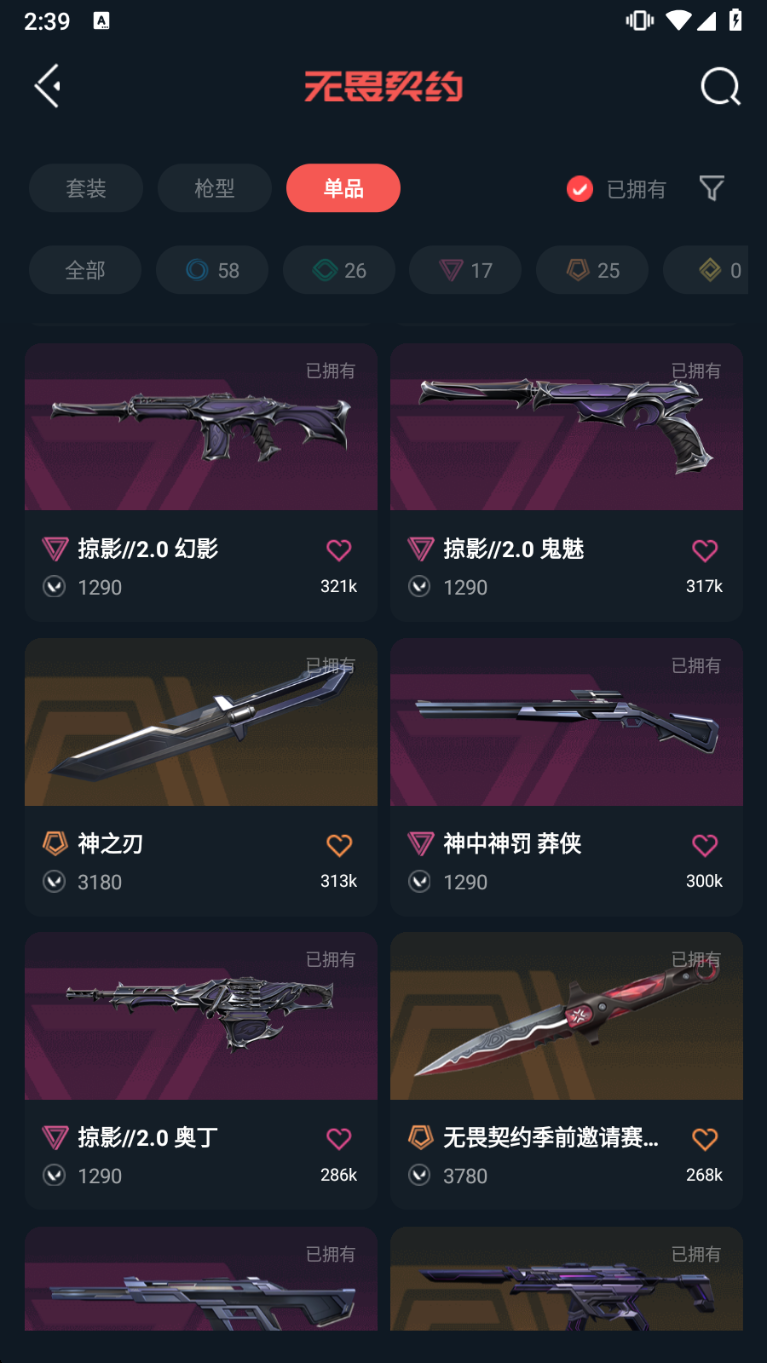Like 神之刃 using orange heart icon
Viewport: 767px width, 1363px height.
click(x=339, y=844)
